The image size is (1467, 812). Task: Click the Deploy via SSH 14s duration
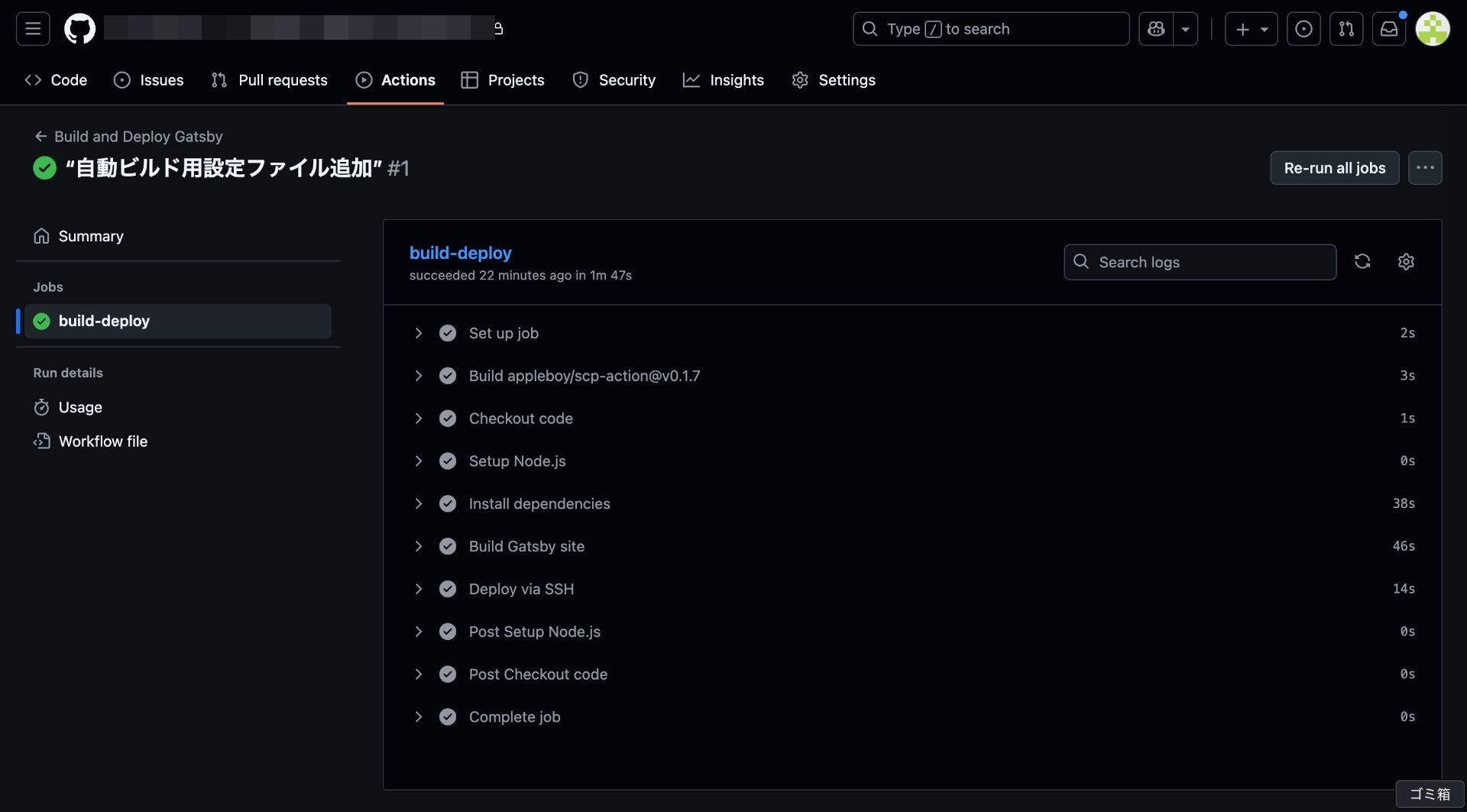click(1404, 589)
